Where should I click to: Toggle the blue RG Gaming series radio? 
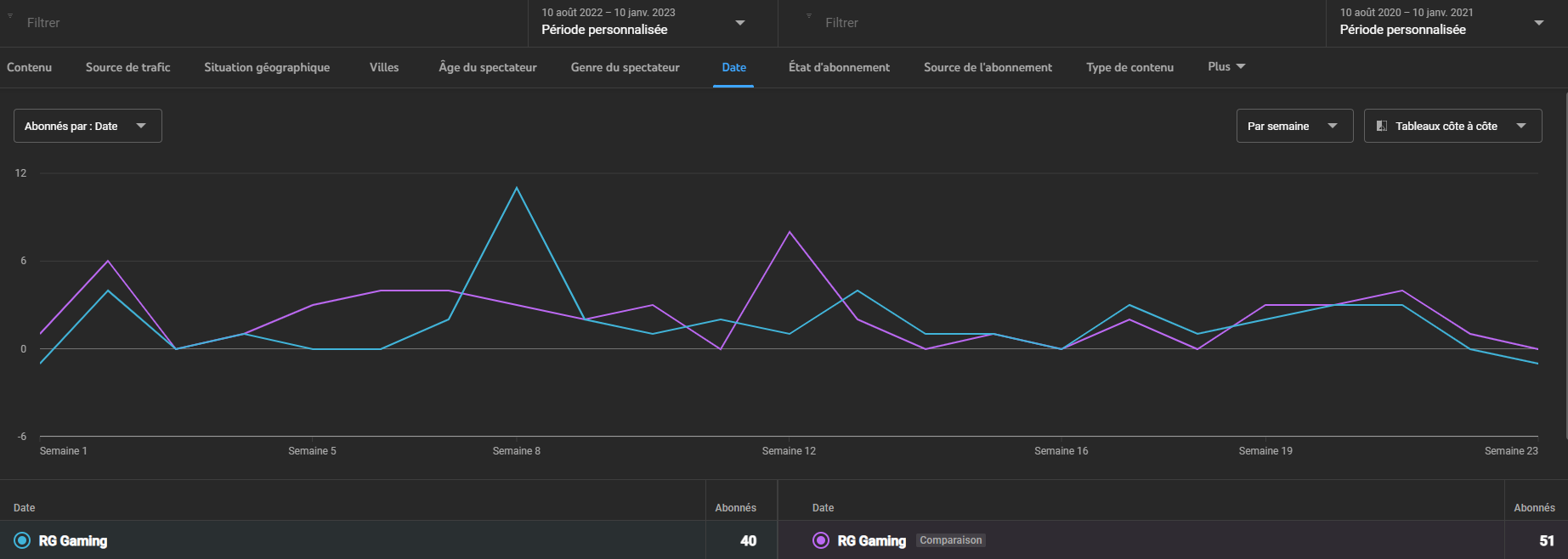(22, 540)
